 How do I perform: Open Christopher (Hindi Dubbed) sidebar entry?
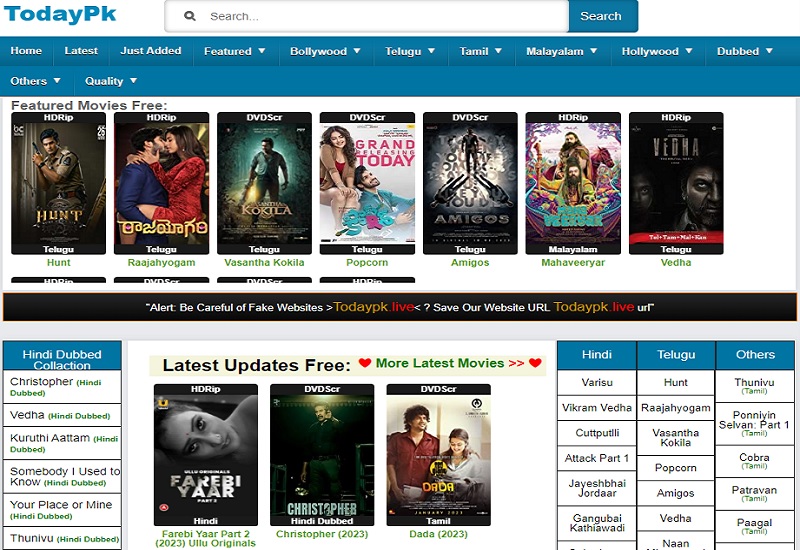[62, 387]
